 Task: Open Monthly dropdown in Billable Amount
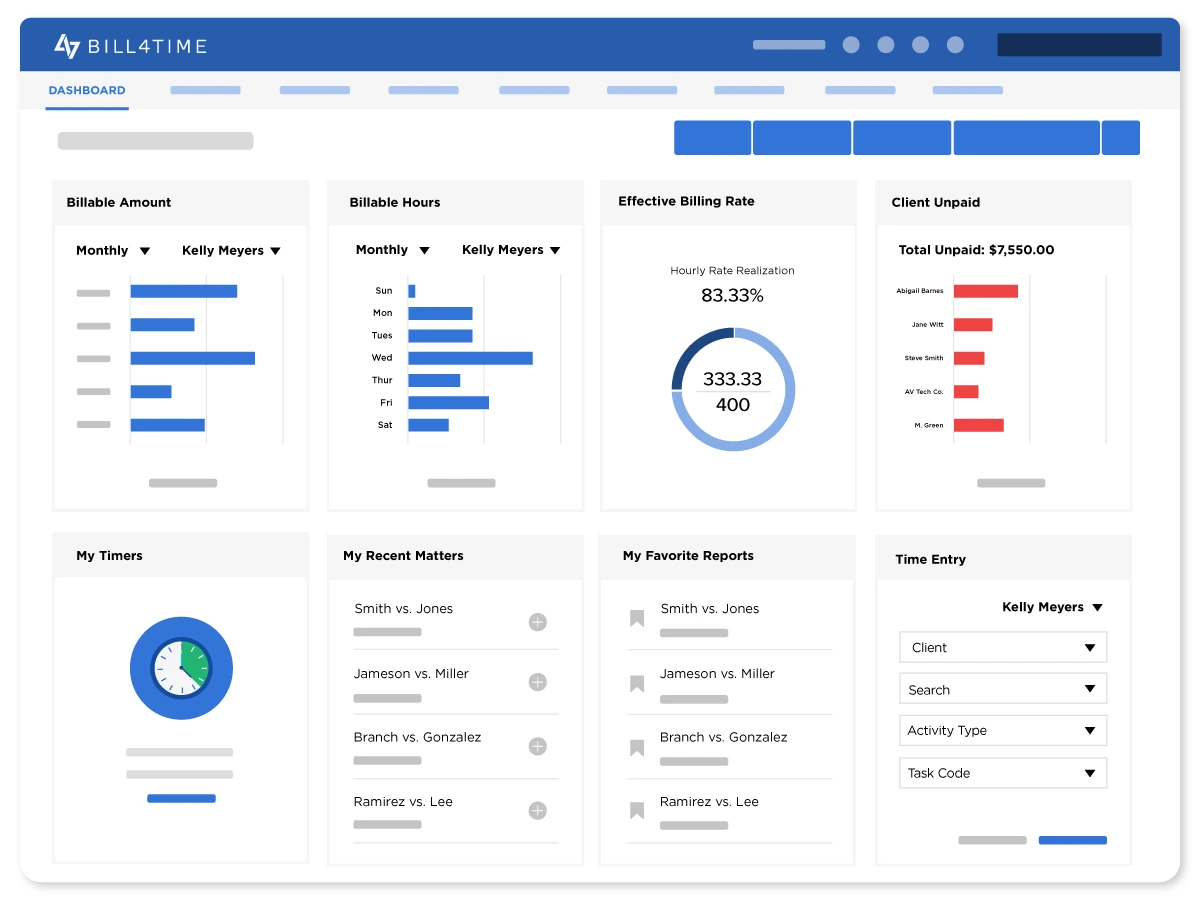click(113, 251)
